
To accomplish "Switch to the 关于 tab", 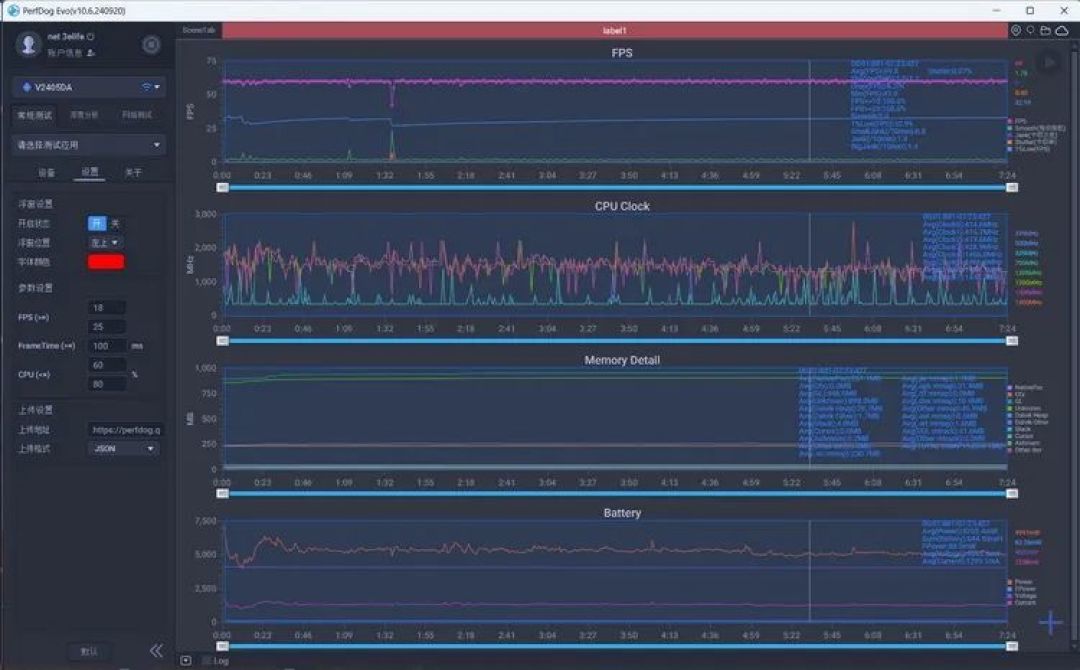I will (133, 172).
